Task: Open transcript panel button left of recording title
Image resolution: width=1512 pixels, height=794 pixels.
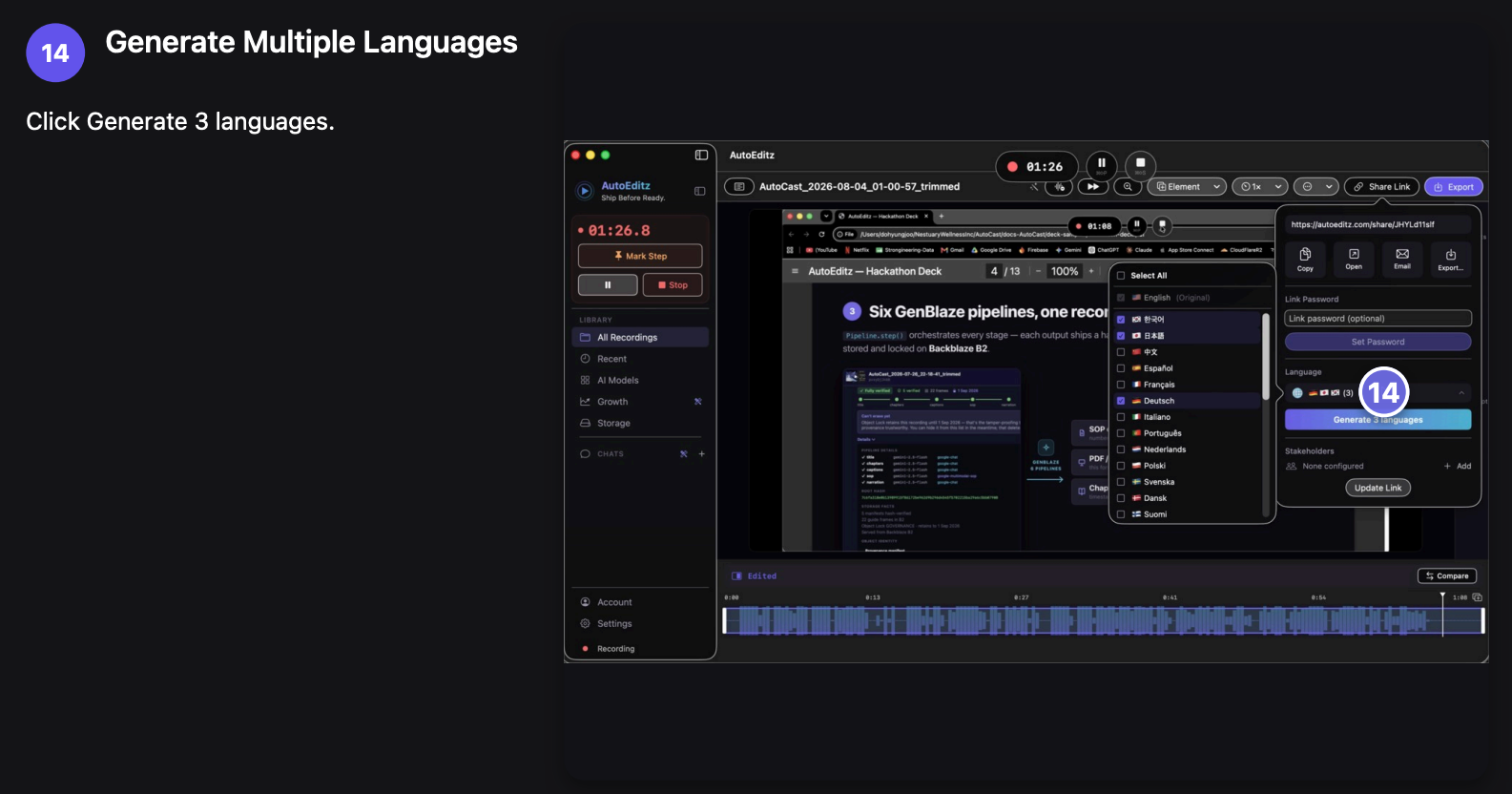Action: pos(738,187)
